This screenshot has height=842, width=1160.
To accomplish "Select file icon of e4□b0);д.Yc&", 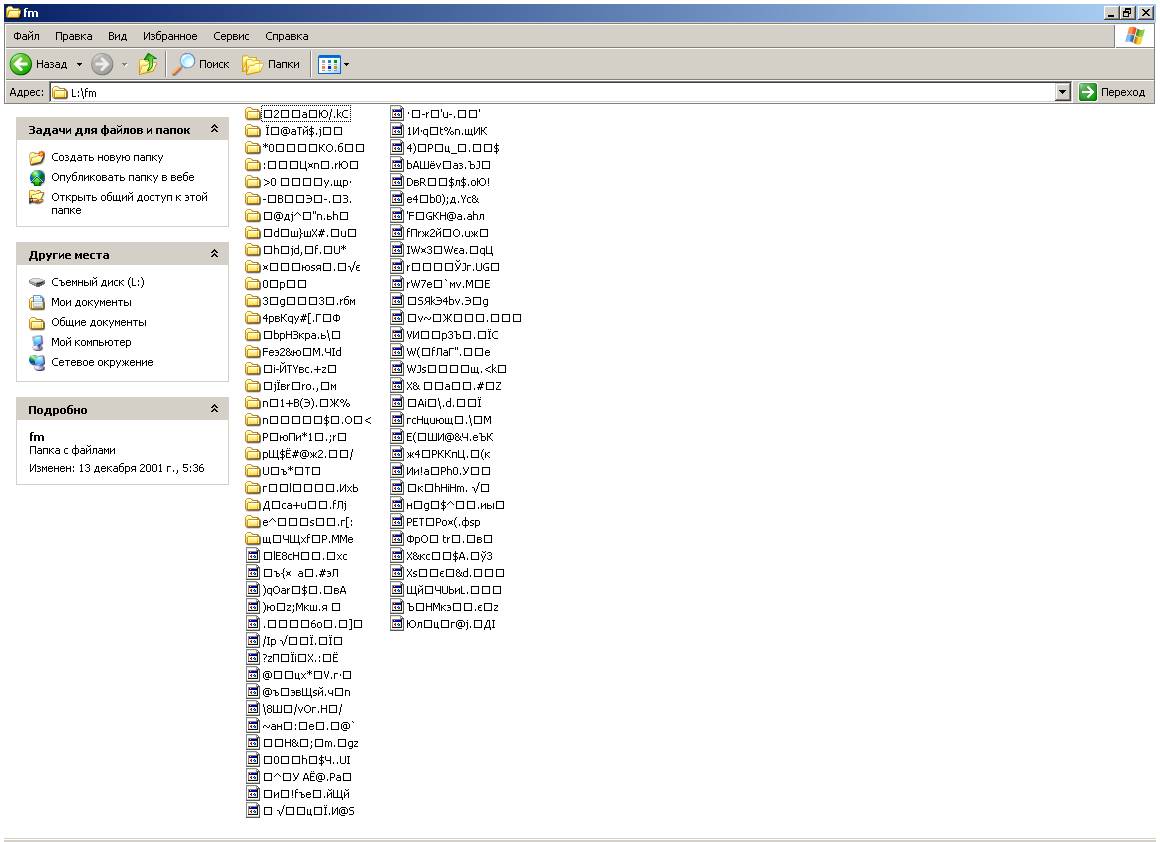I will (x=397, y=199).
